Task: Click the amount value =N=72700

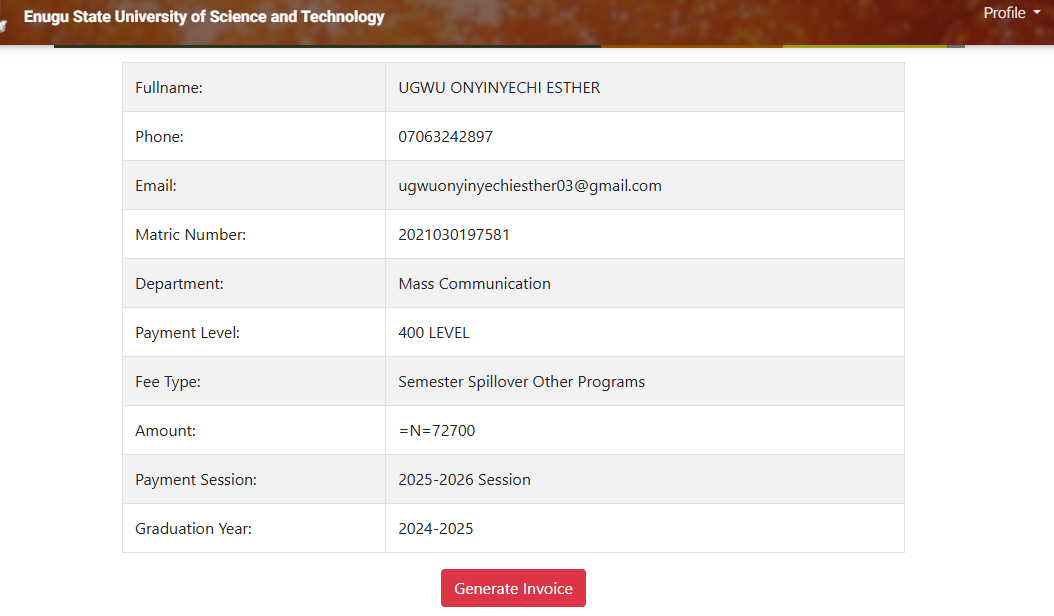Action: tap(436, 430)
